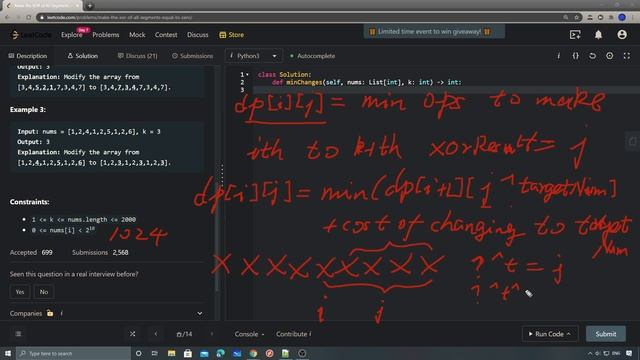
Task: Open the Store link
Action: click(x=231, y=35)
